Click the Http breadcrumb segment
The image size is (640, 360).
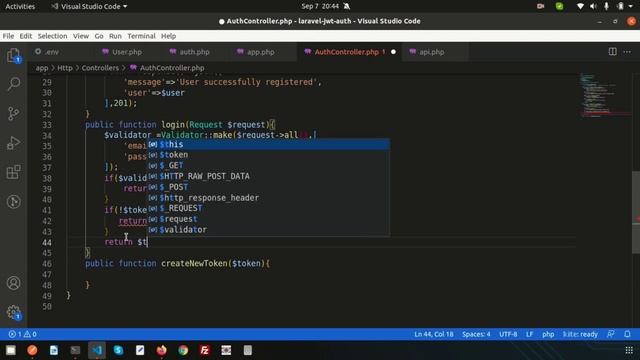pos(64,68)
